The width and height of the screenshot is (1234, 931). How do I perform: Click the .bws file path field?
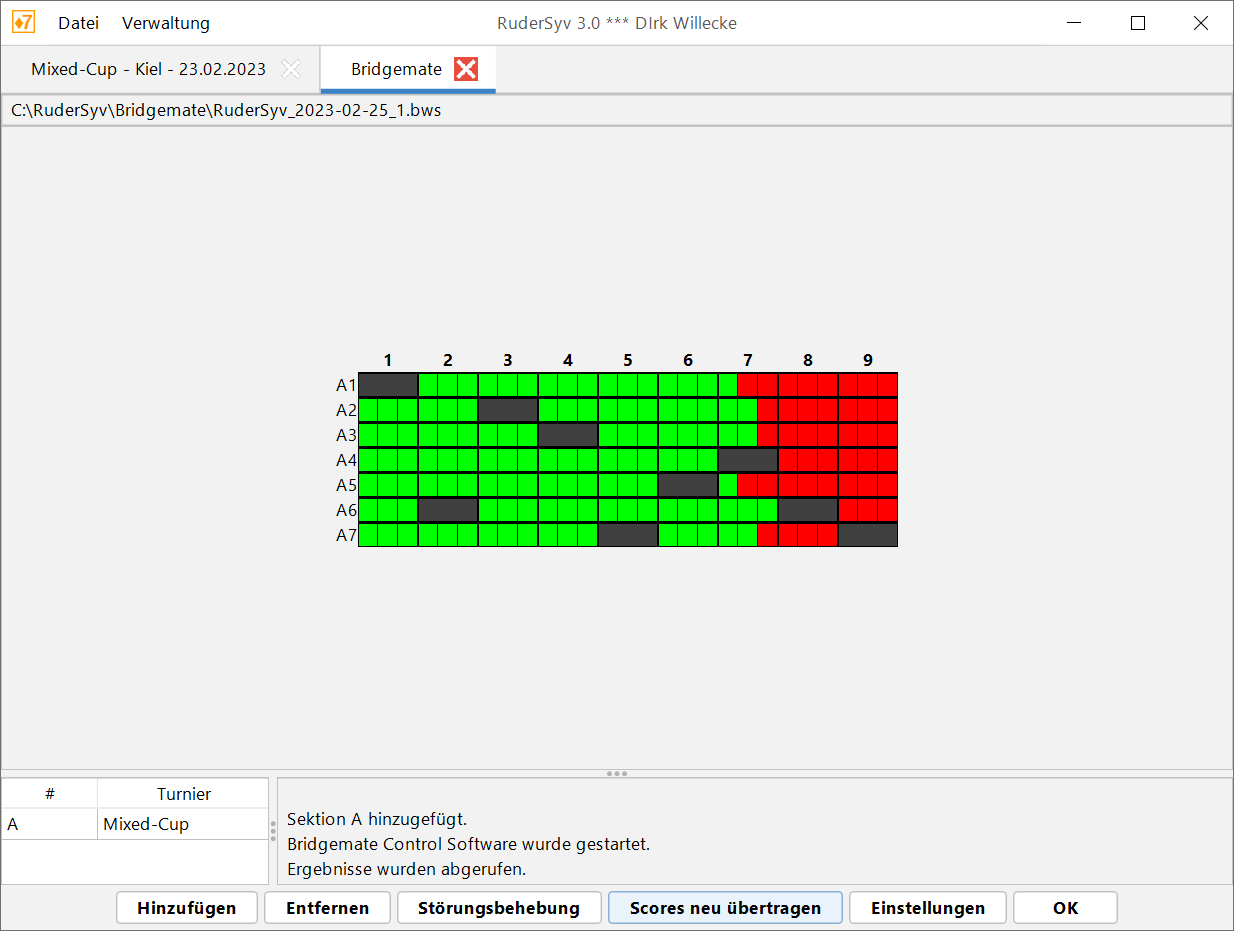tap(616, 111)
